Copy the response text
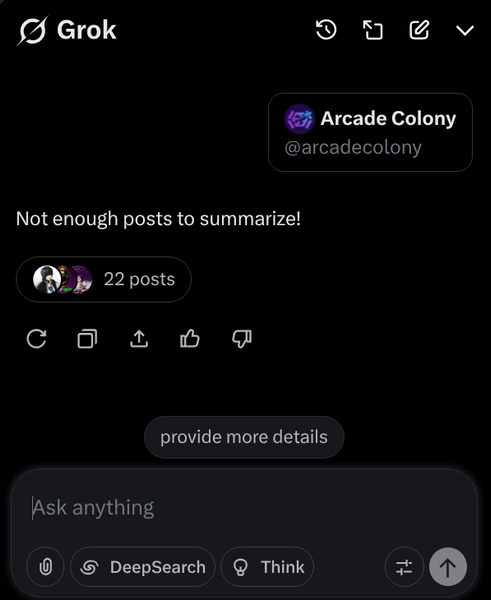Screen dimensions: 491x600 pyautogui.click(x=87, y=339)
